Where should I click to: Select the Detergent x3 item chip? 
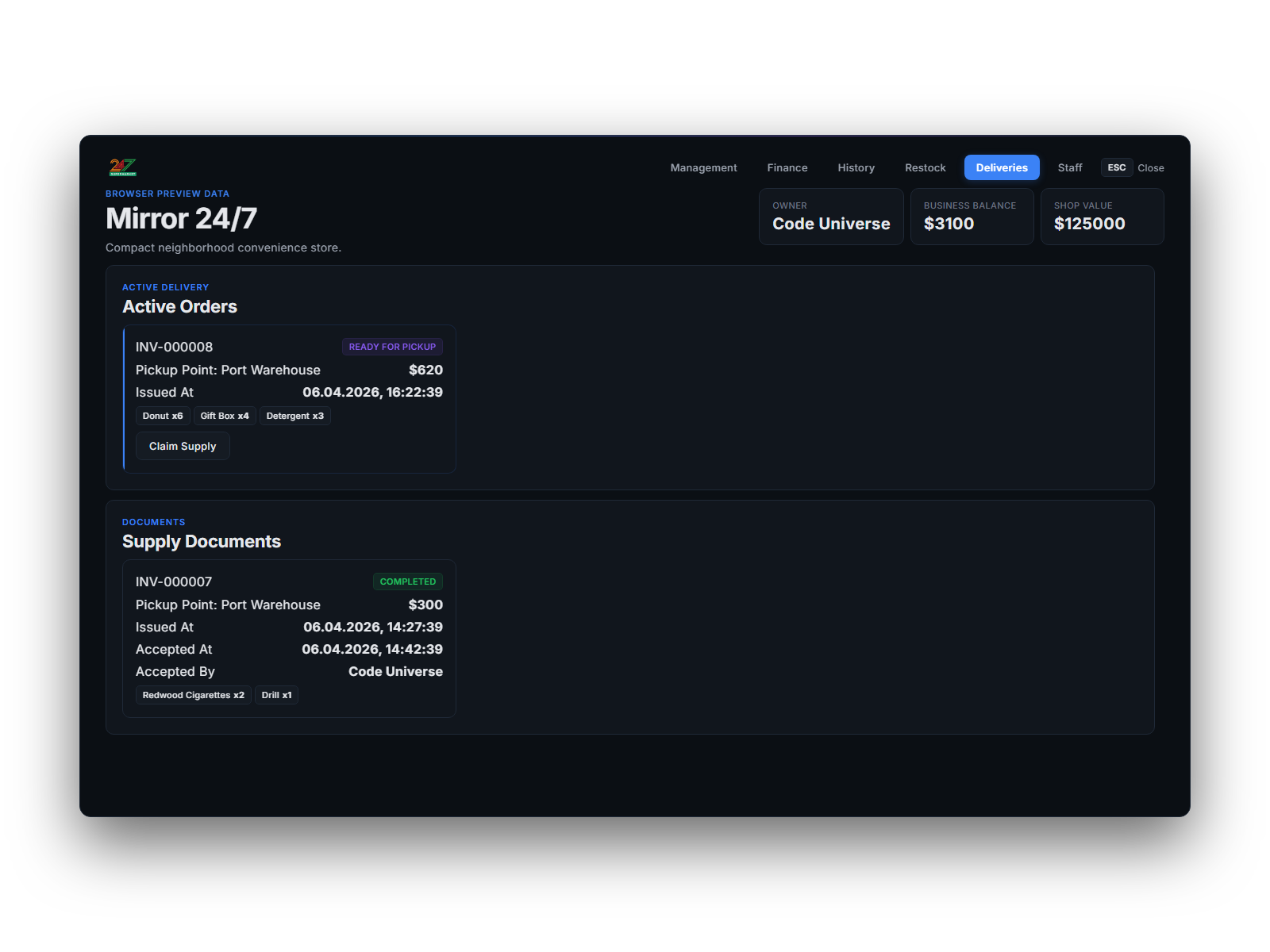click(294, 416)
